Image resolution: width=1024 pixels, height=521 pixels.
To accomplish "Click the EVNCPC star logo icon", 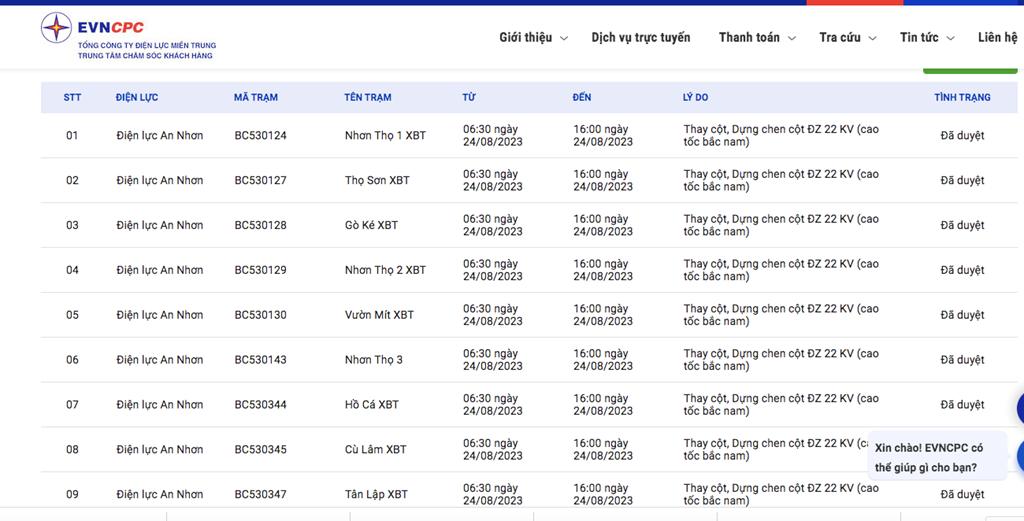I will [57, 28].
